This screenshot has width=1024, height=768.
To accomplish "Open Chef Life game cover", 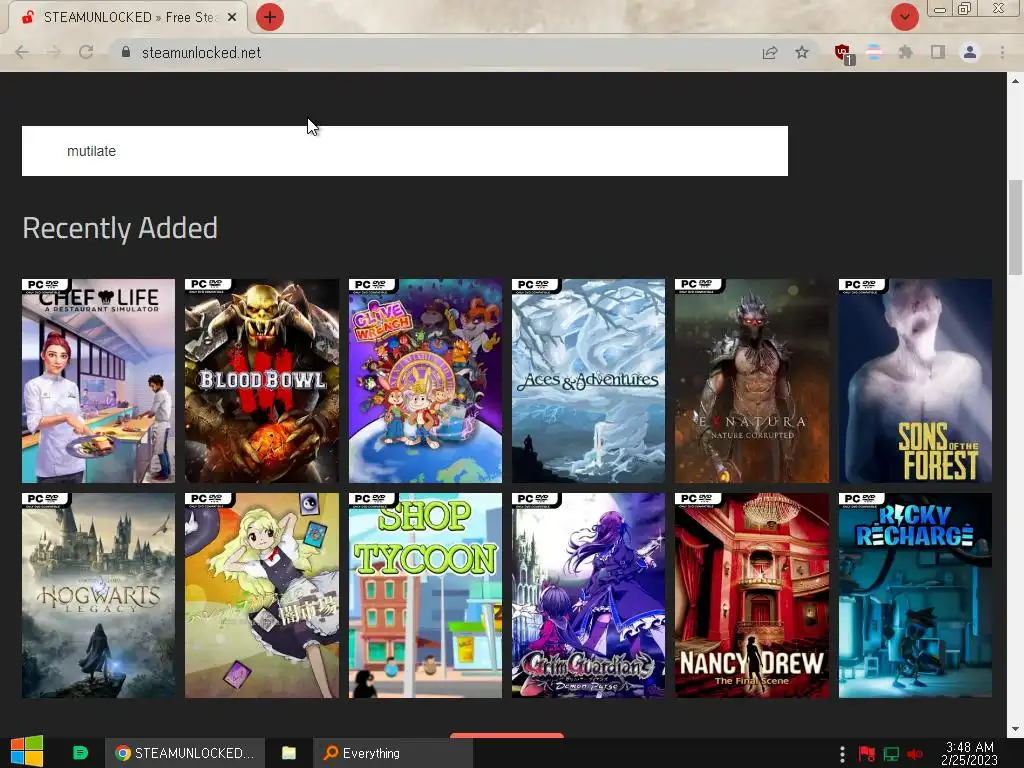I will (x=99, y=381).
